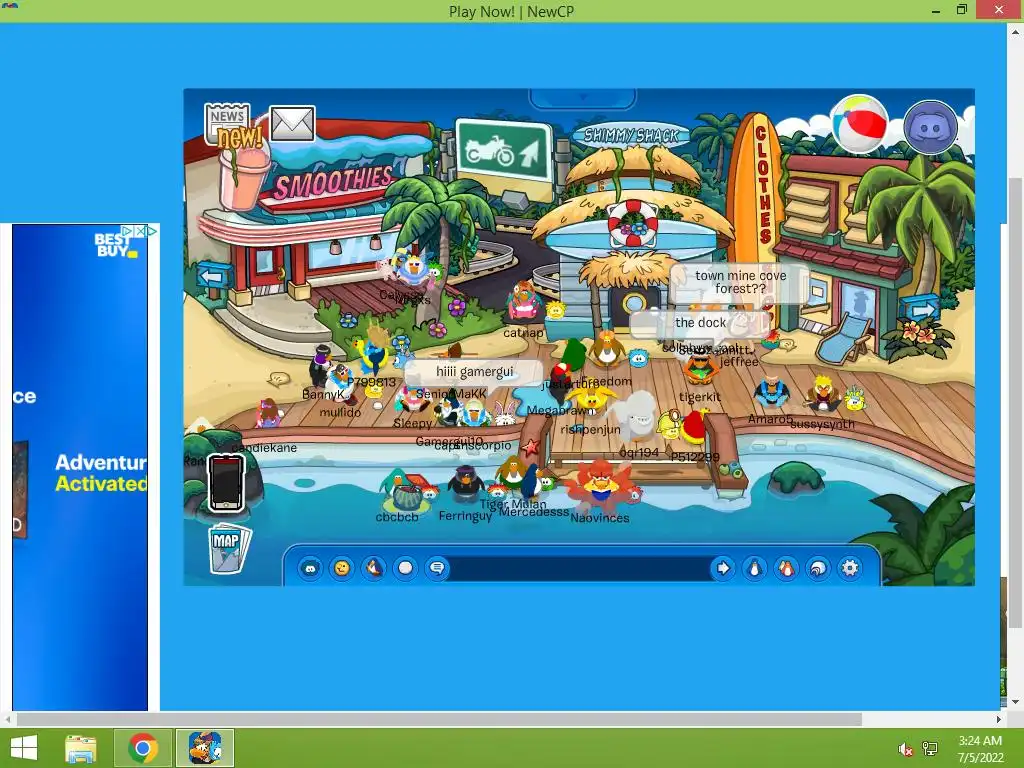
Task: Close the ad with X icon
Action: 140,231
